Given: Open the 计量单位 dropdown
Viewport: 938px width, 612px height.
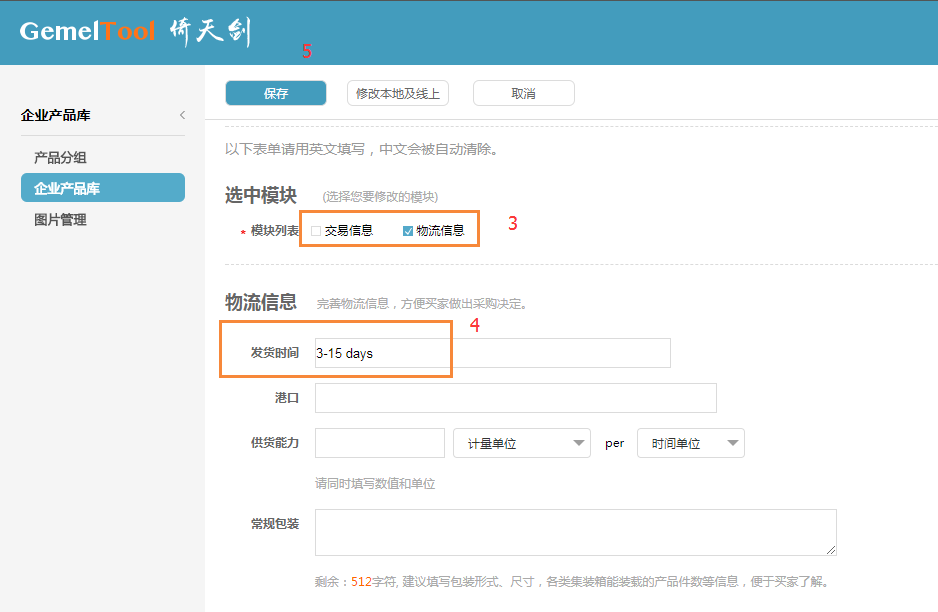Looking at the screenshot, I should pos(522,443).
